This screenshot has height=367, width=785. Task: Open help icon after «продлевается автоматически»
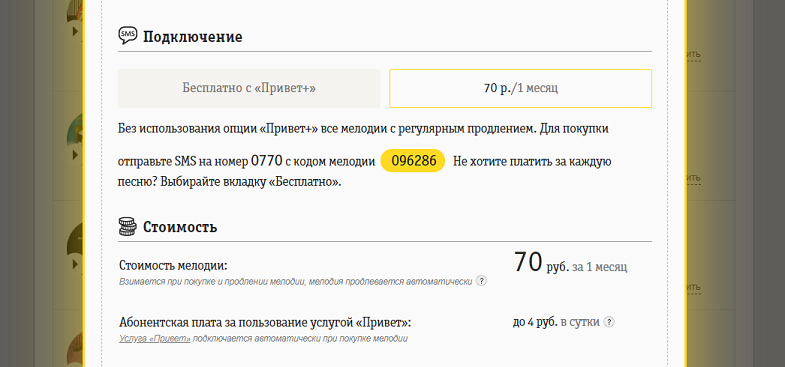click(x=481, y=280)
